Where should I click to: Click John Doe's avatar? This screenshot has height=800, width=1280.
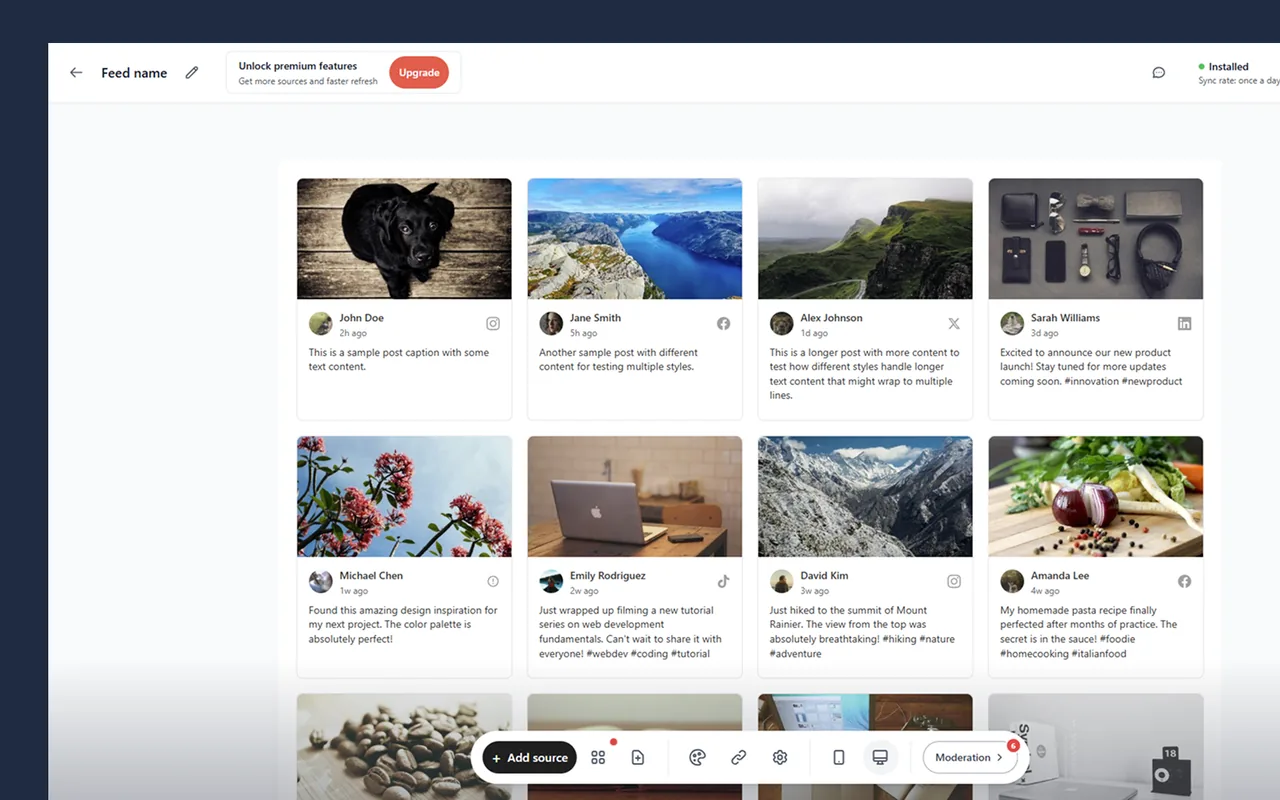tap(320, 324)
